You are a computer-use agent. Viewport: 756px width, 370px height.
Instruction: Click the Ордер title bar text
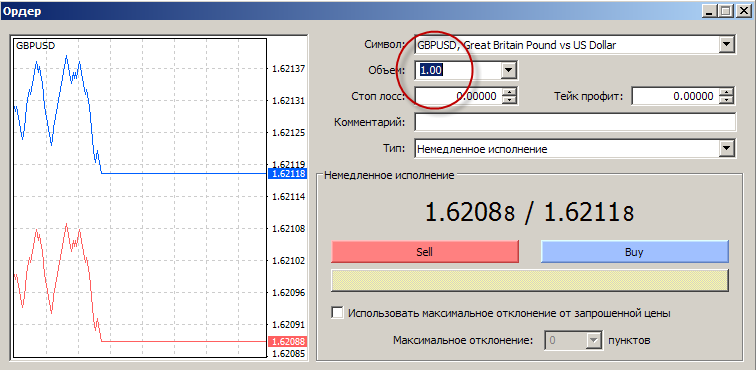tap(22, 11)
